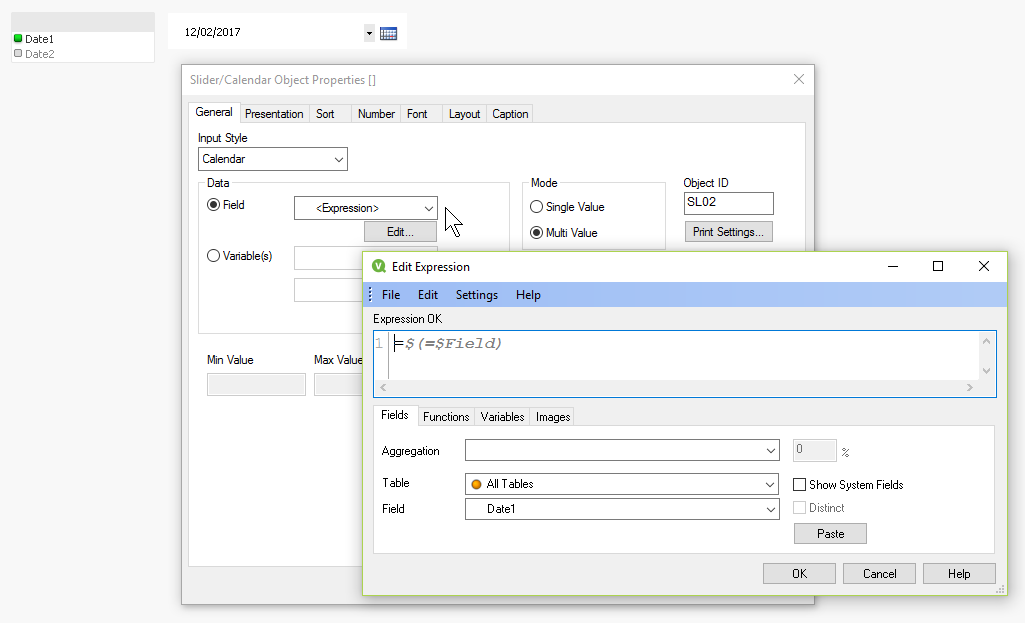Select the Field radio button
The image size is (1025, 623).
coord(213,205)
